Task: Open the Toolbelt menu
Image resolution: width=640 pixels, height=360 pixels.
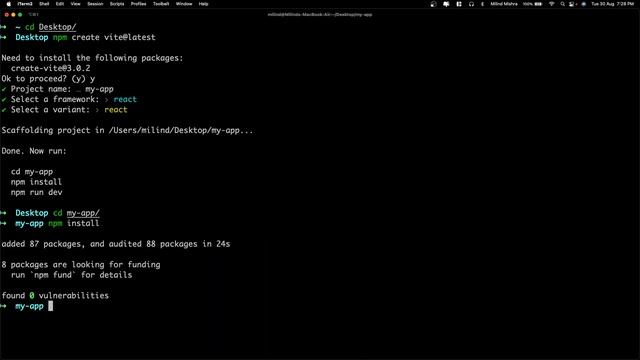Action: pyautogui.click(x=161, y=4)
